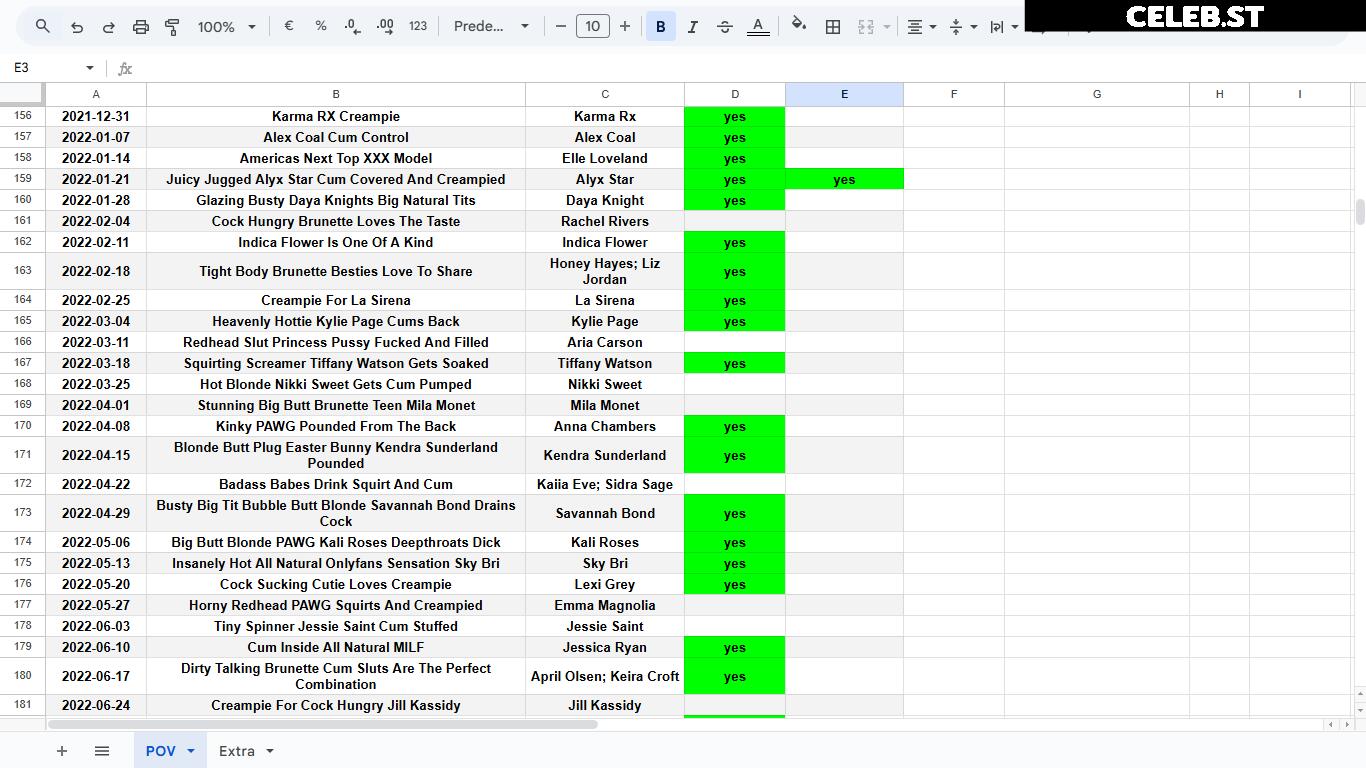The height and width of the screenshot is (768, 1366).
Task: Open the borders tool
Action: pyautogui.click(x=832, y=27)
